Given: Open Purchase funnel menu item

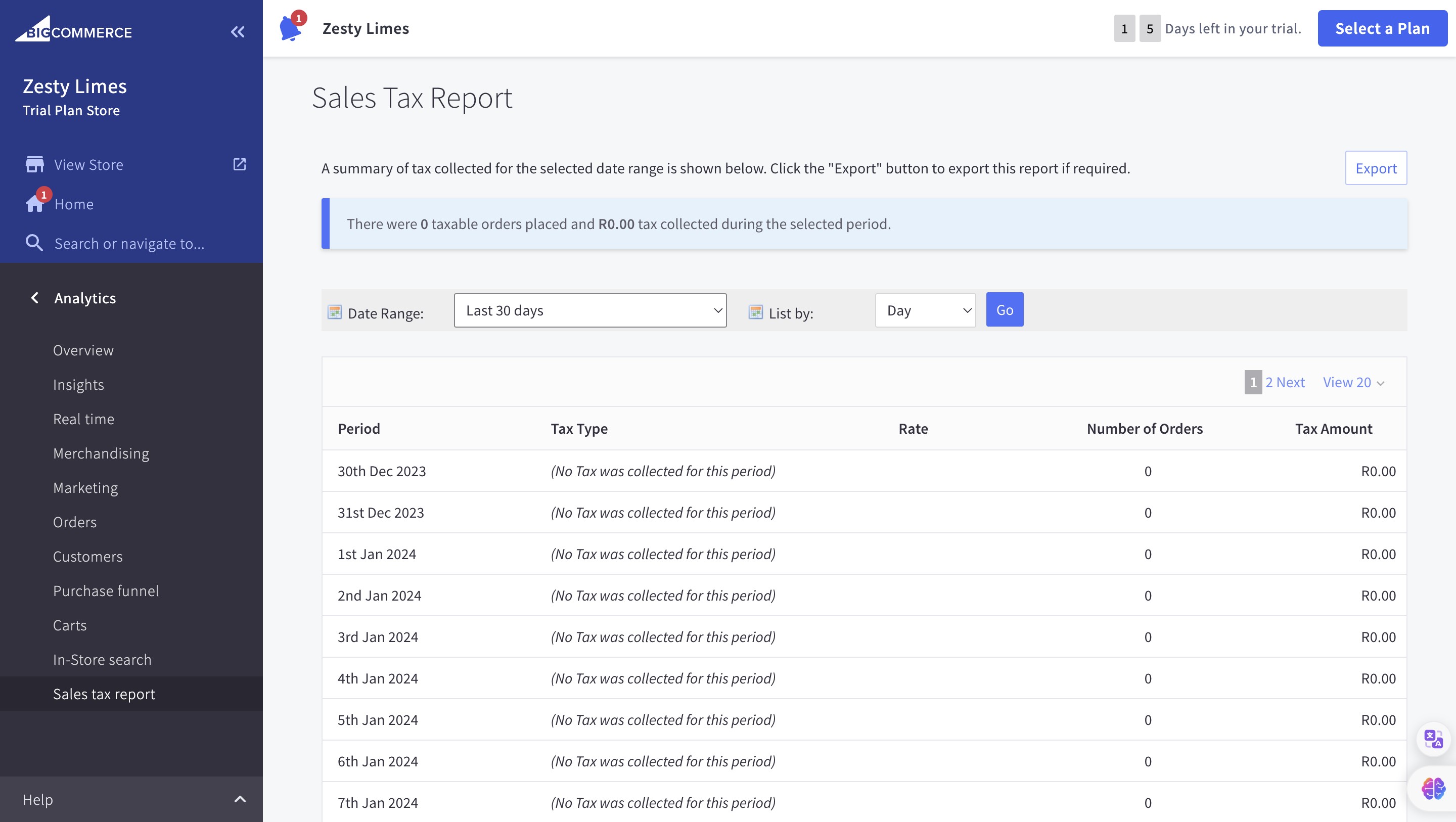Looking at the screenshot, I should point(106,591).
